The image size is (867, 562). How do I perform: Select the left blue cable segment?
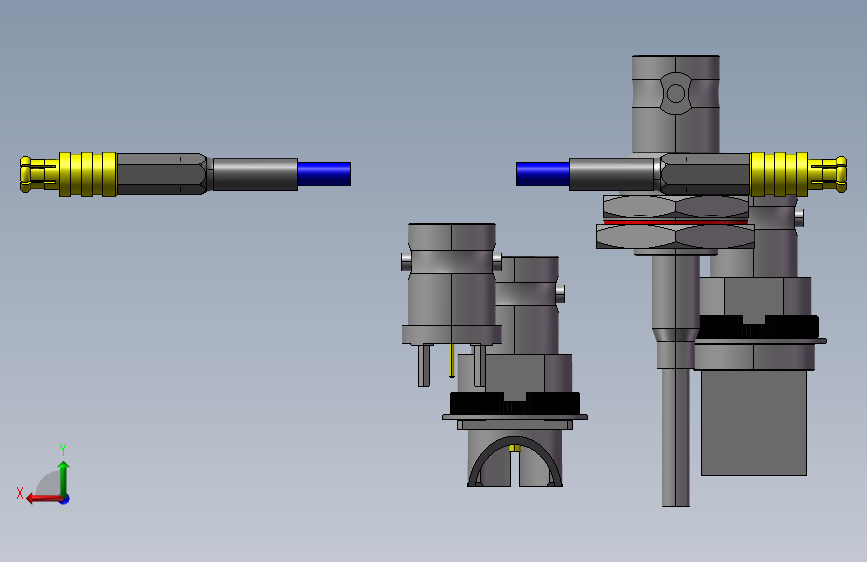click(x=324, y=174)
